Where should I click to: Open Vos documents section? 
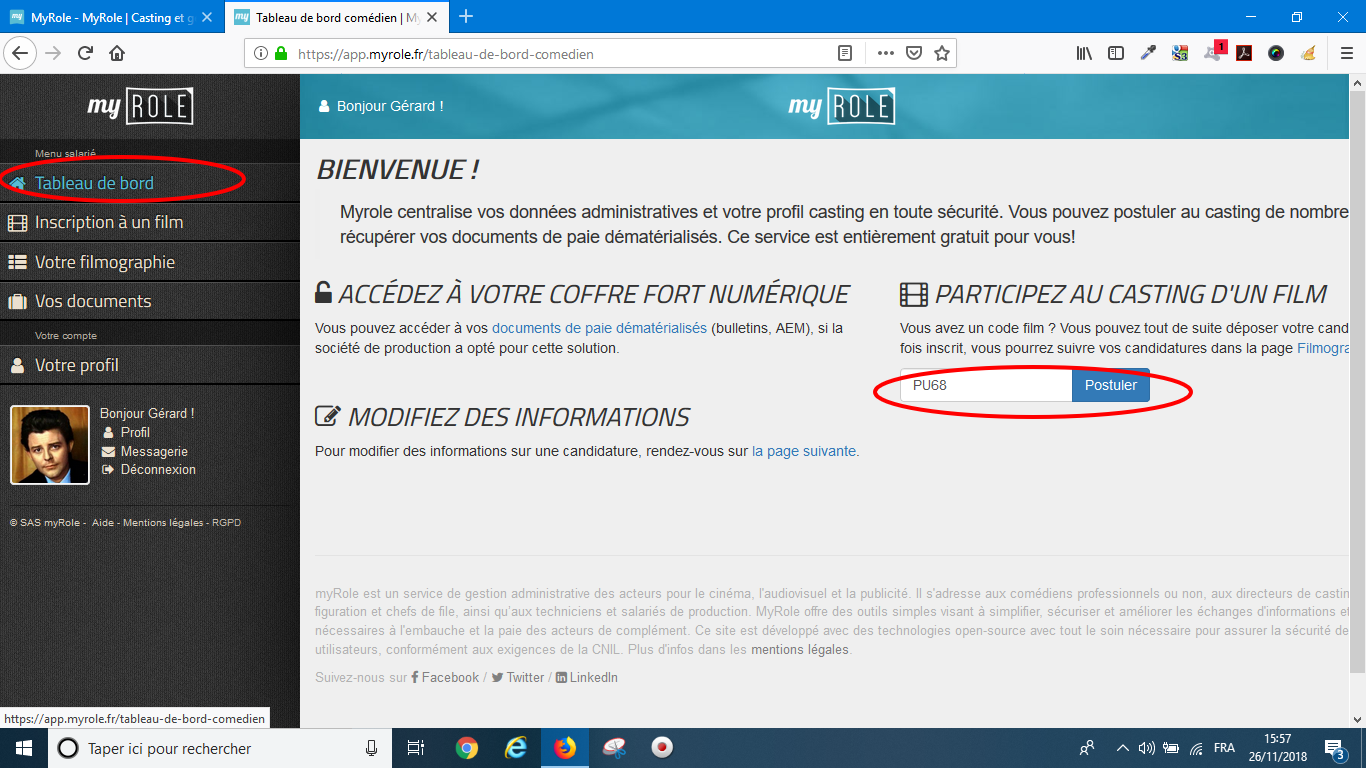pyautogui.click(x=150, y=301)
